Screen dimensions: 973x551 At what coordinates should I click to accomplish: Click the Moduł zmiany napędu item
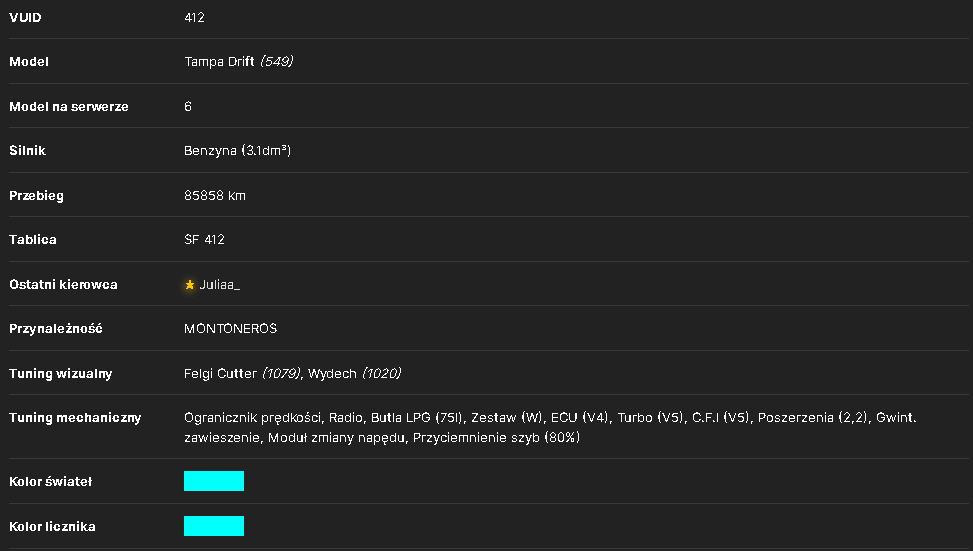coord(336,437)
